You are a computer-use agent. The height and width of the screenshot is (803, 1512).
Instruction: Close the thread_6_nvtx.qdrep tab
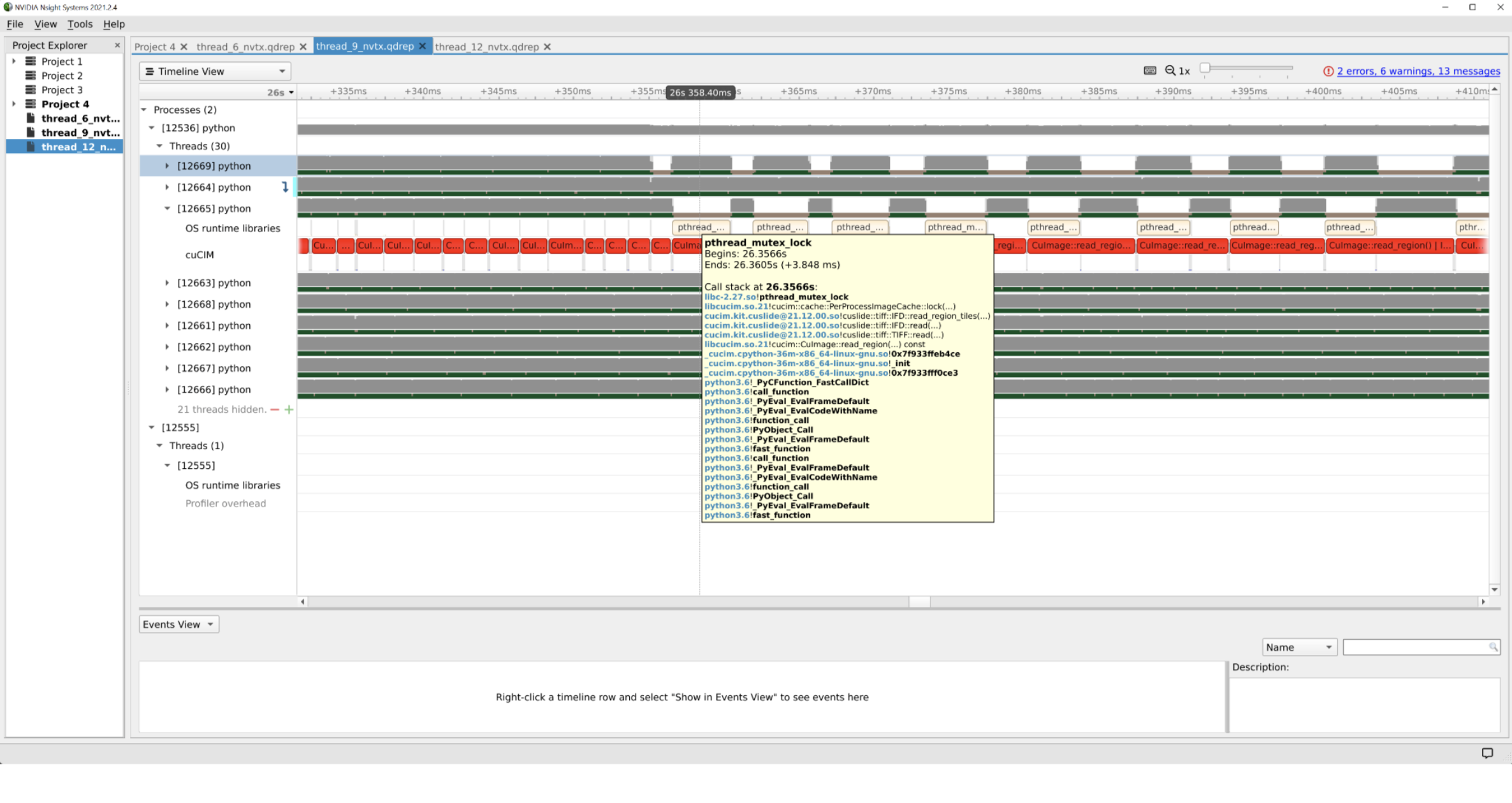[303, 47]
